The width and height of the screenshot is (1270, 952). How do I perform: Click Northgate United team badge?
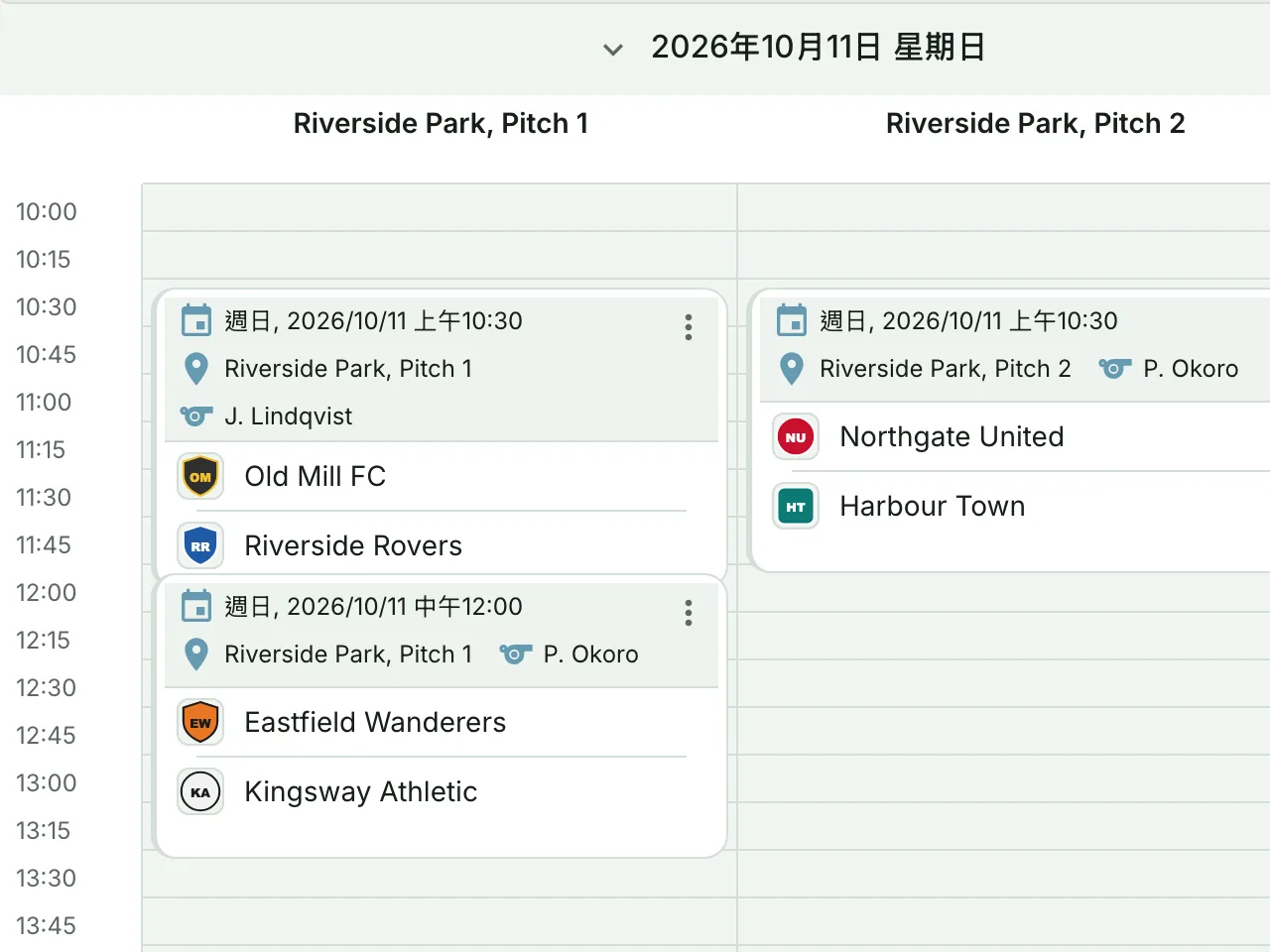[796, 437]
